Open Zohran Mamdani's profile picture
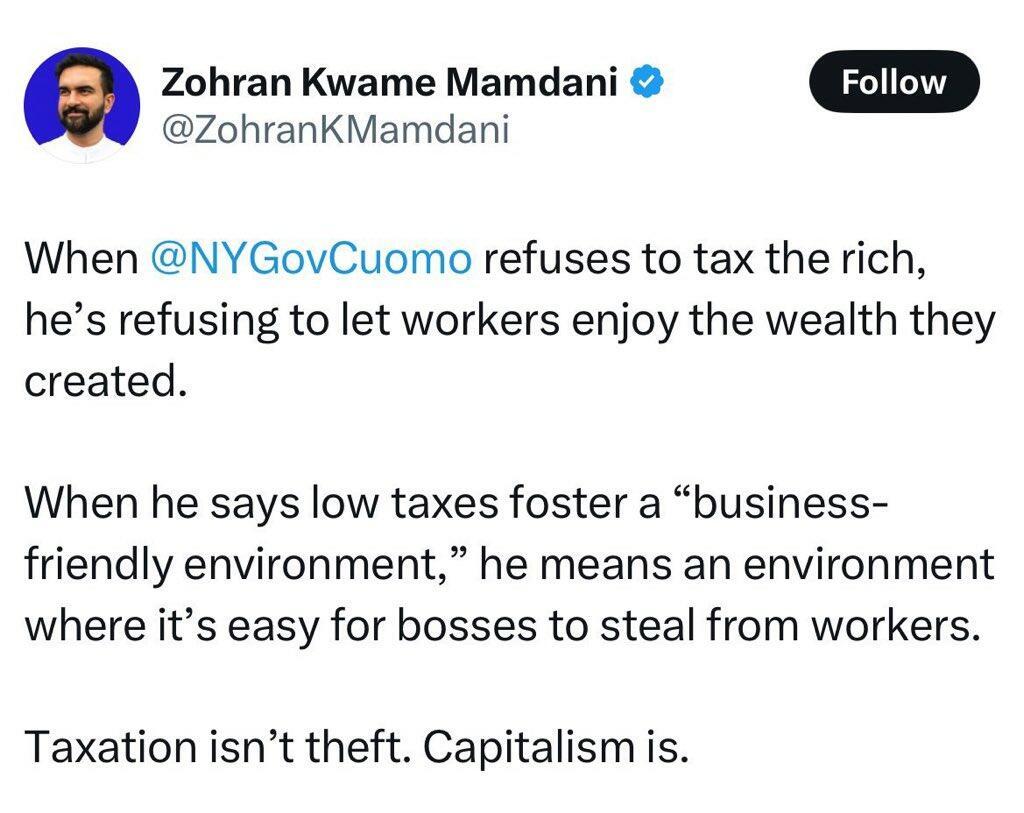This screenshot has height=813, width=1024. (81, 105)
